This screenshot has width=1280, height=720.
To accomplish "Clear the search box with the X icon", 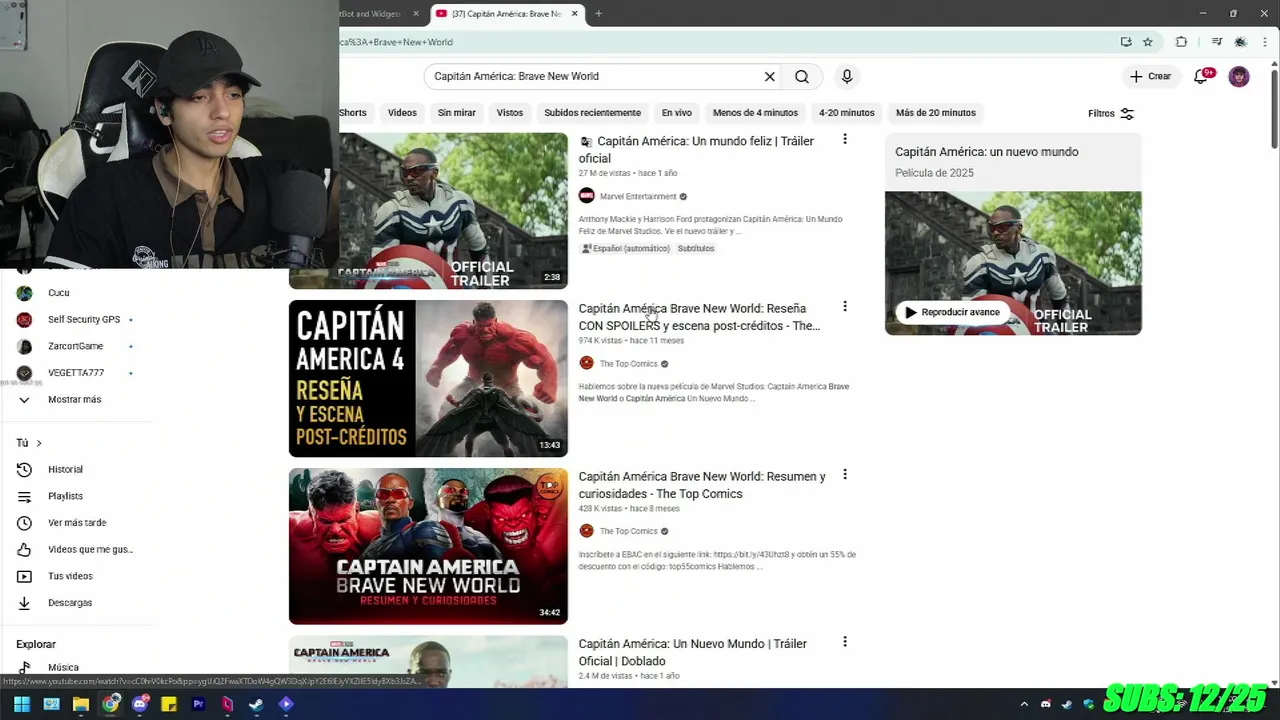I will 770,76.
